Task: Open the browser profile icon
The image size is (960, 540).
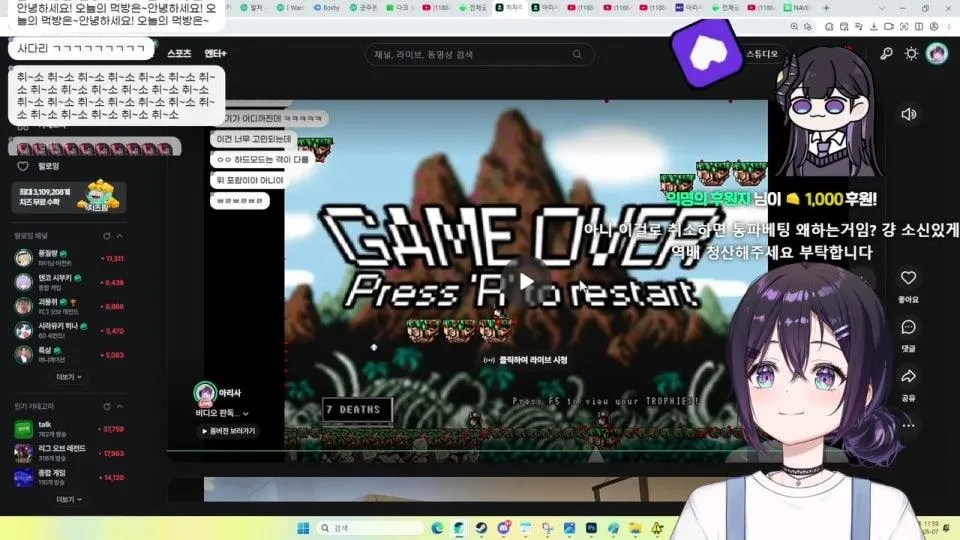Action: click(934, 26)
